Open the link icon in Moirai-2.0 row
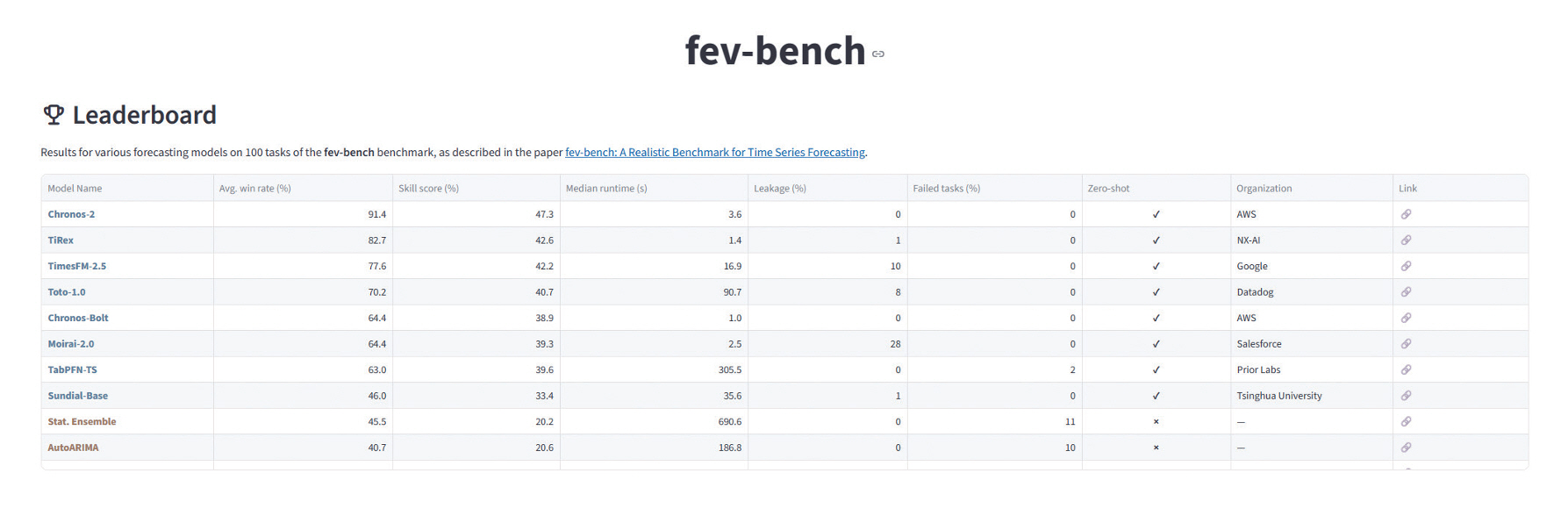Image resolution: width=1568 pixels, height=509 pixels. pyautogui.click(x=1406, y=344)
